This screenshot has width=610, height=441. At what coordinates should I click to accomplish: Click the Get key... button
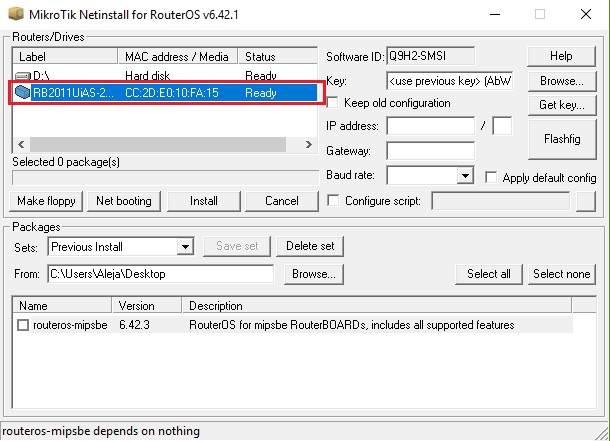click(562, 105)
